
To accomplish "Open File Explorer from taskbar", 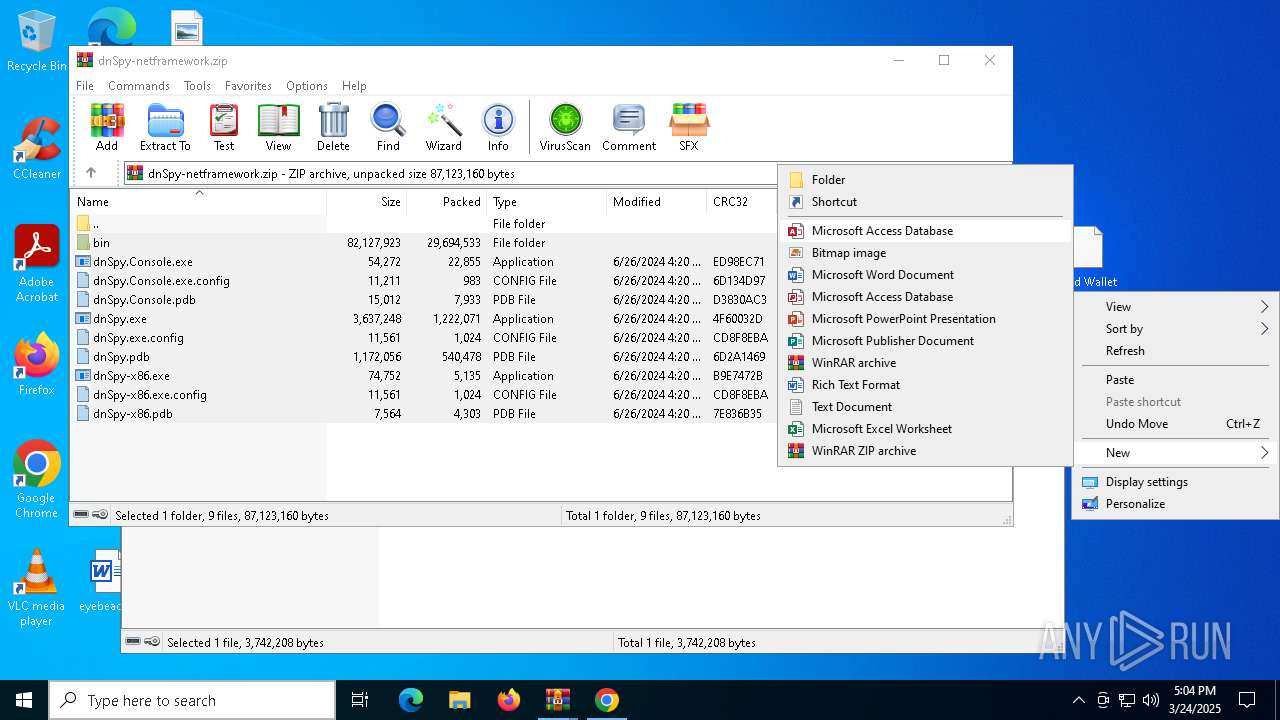I will (460, 700).
